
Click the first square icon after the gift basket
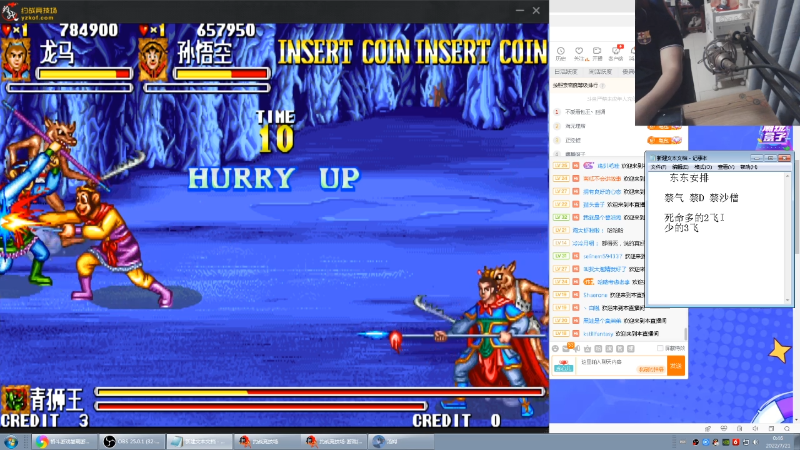coord(598,348)
